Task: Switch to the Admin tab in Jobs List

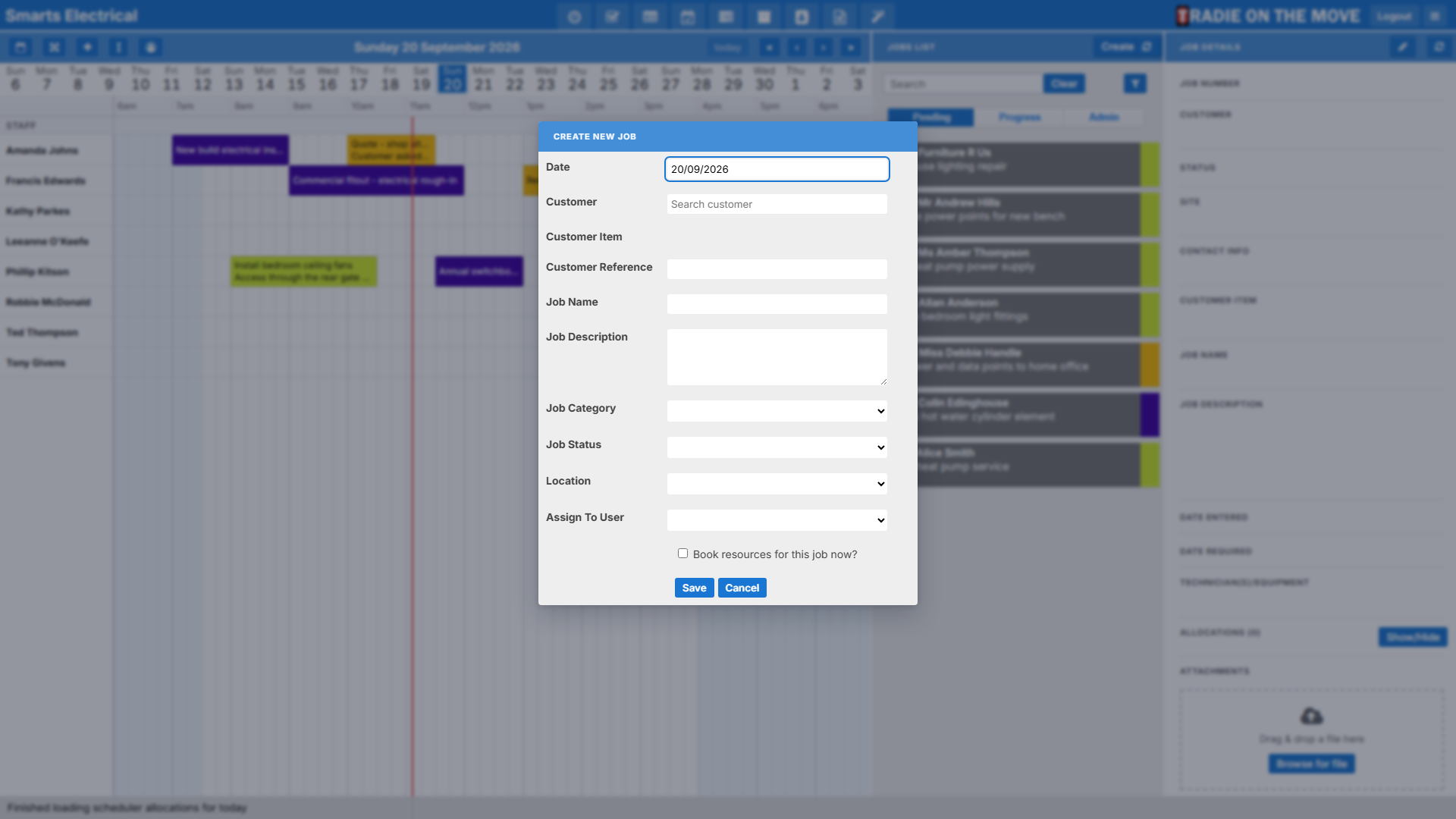Action: click(x=1104, y=118)
